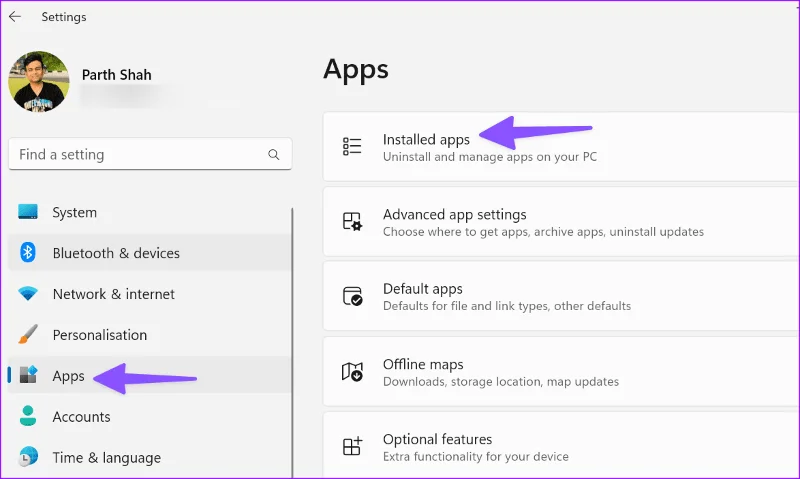Click the Apps page heading
The image size is (800, 479).
[x=356, y=70]
